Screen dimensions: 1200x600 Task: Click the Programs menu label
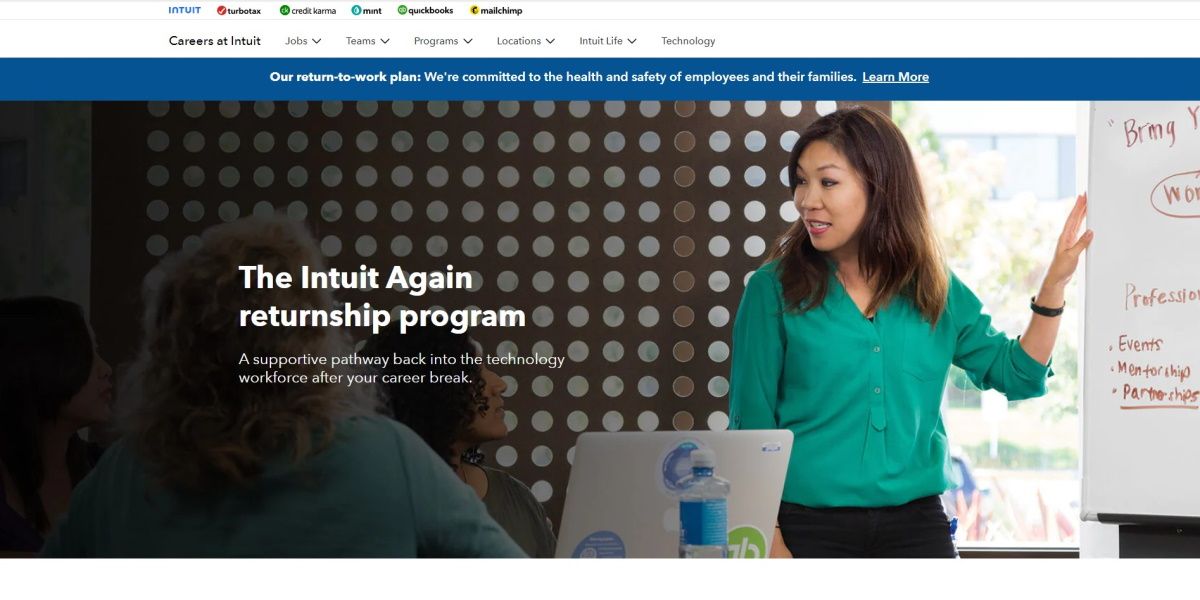click(x=436, y=41)
